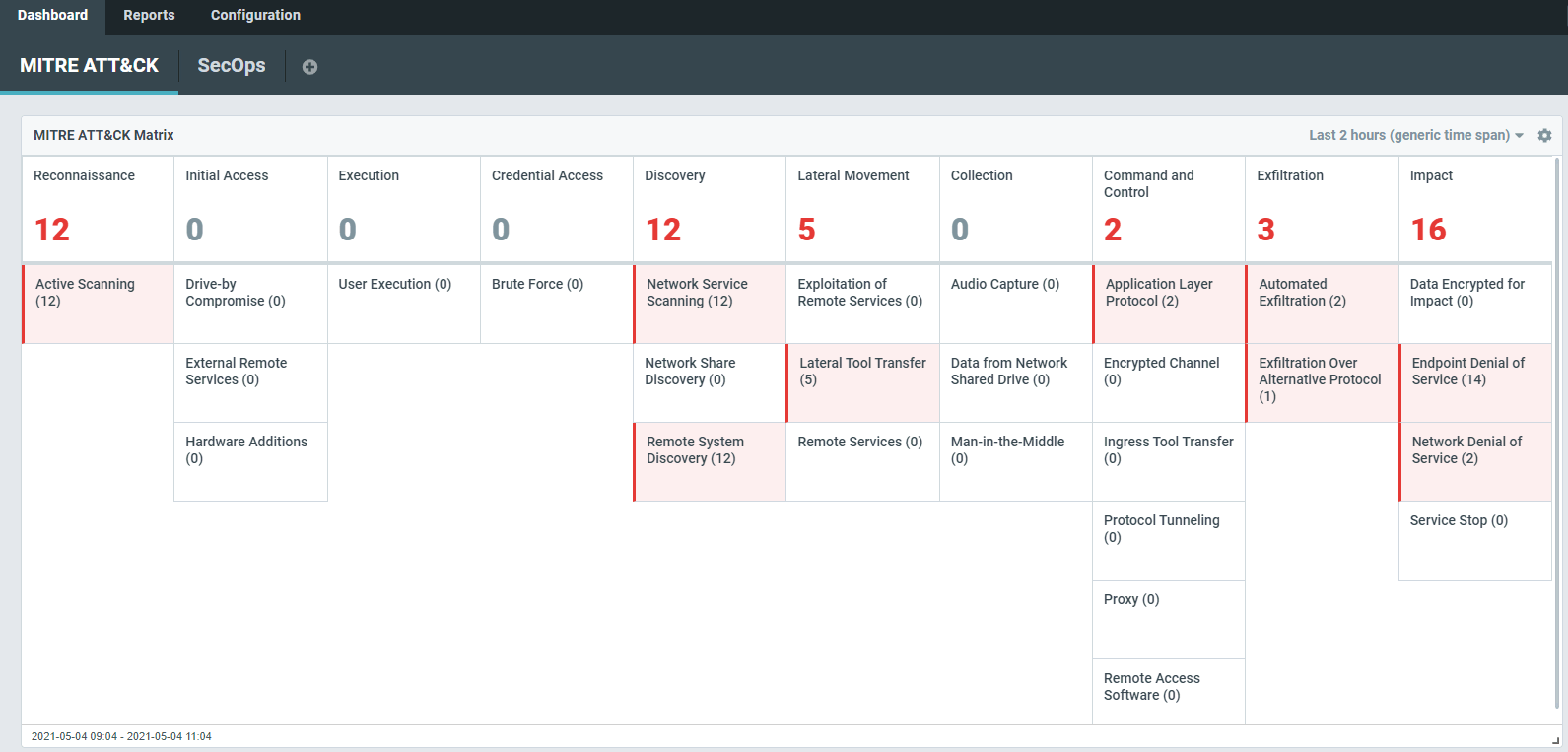The height and width of the screenshot is (752, 1568).
Task: Click Exfiltration Over Alternative Protocol cell
Action: [x=1322, y=382]
